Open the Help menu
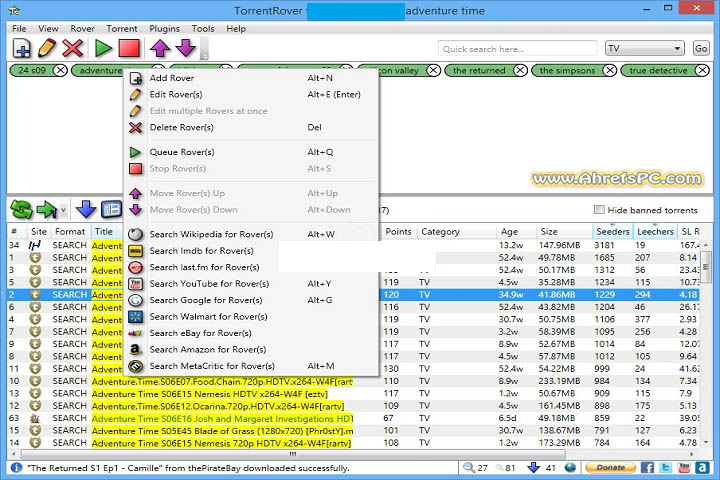 [x=236, y=28]
